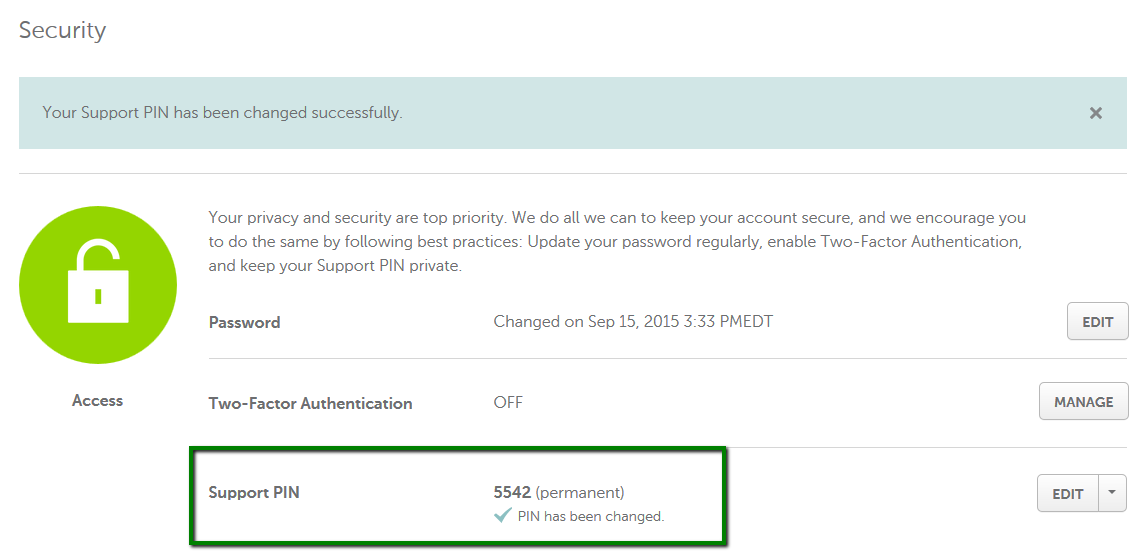Click the PIN has been changed message
Screen dimensions: 1146x553
click(x=591, y=516)
